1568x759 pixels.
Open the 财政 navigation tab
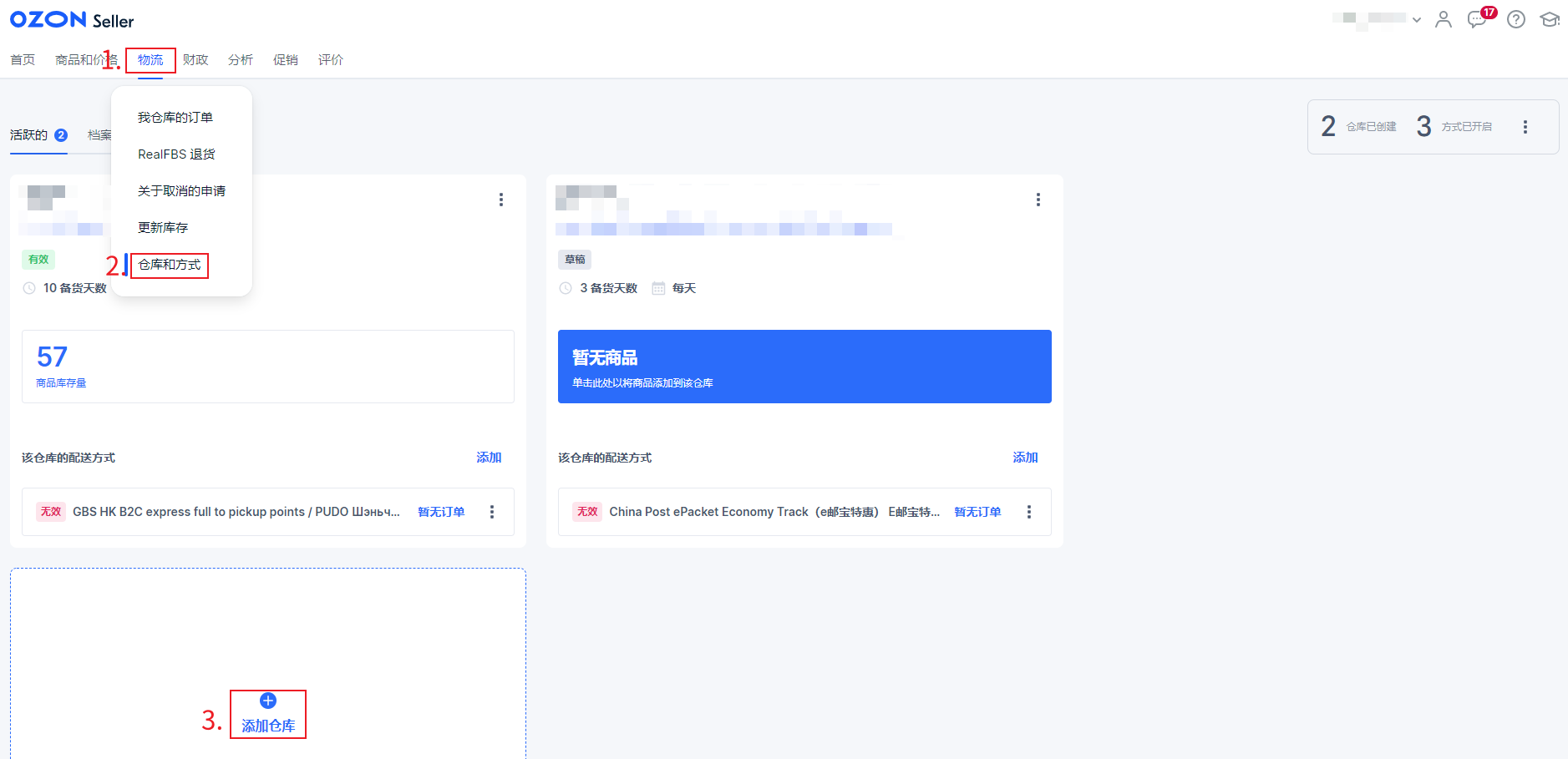point(195,60)
